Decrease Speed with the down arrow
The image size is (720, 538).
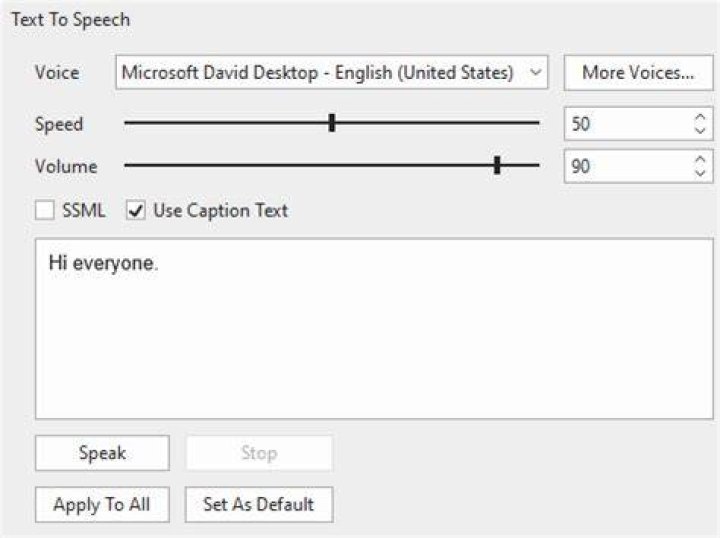(700, 130)
